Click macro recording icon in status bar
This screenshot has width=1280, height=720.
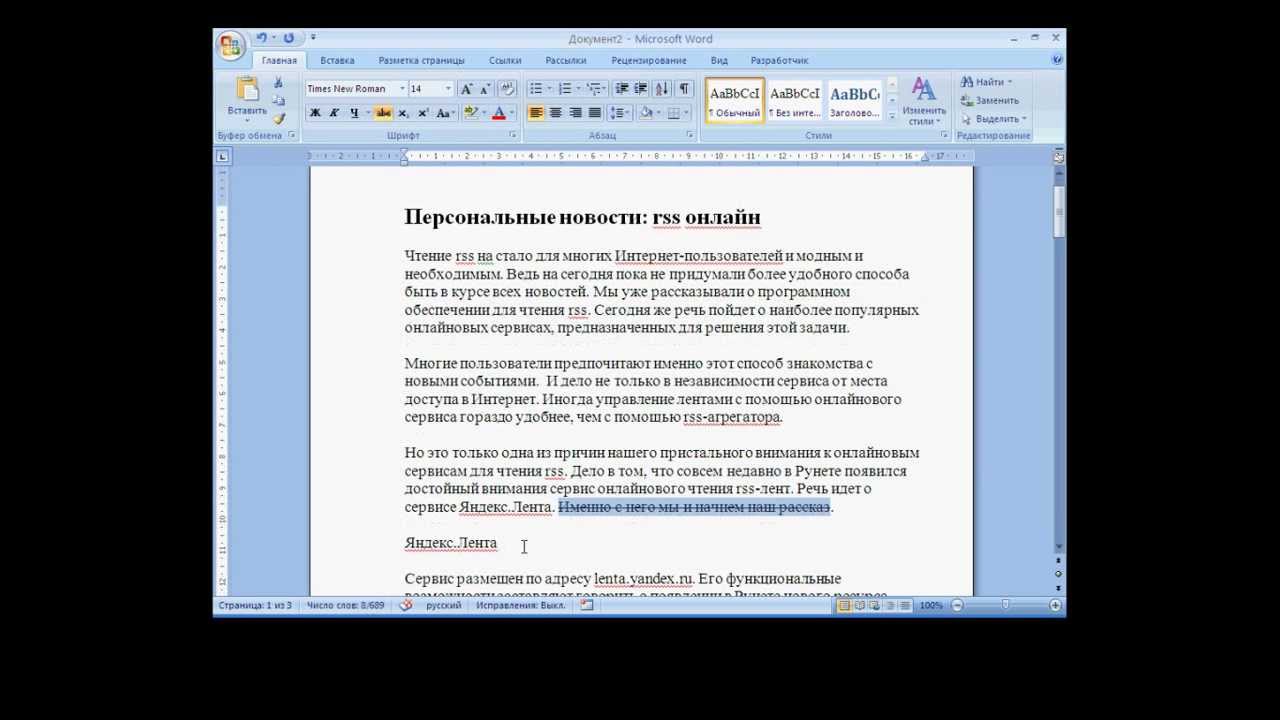587,605
